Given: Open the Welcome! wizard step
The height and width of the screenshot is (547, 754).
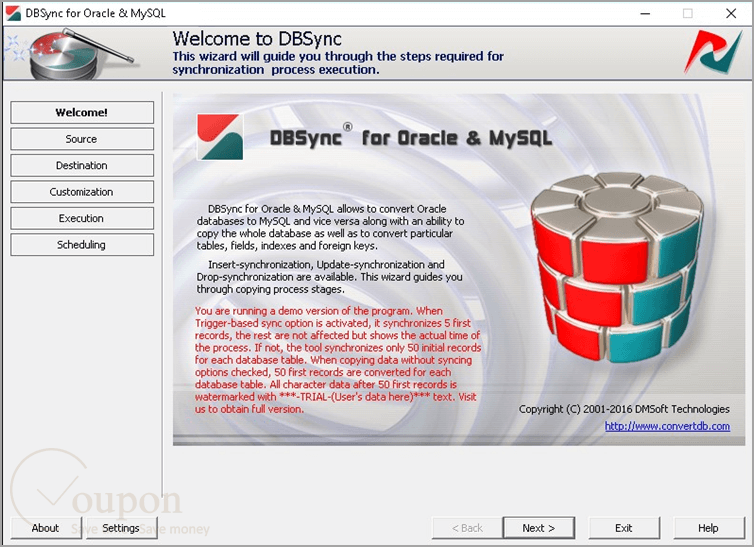Looking at the screenshot, I should coord(82,112).
